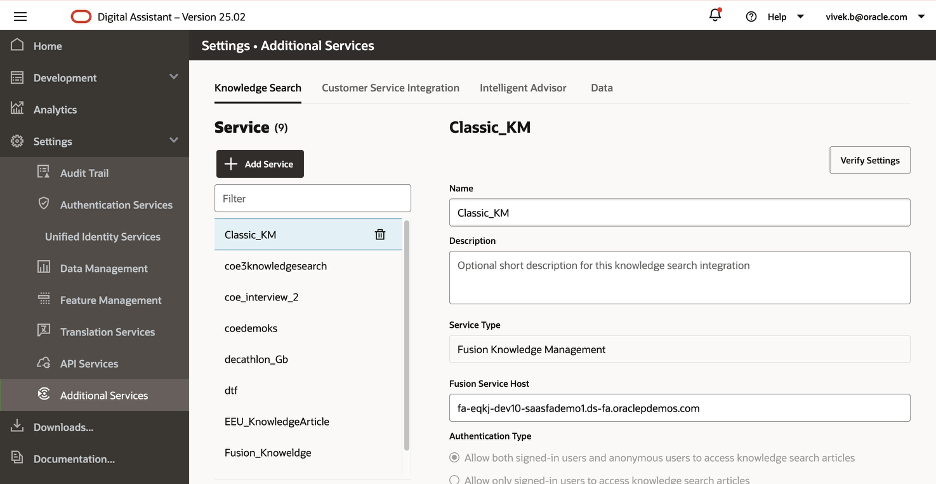Click the Feature Management icon
Screen dimensions: 936x484
tap(44, 298)
